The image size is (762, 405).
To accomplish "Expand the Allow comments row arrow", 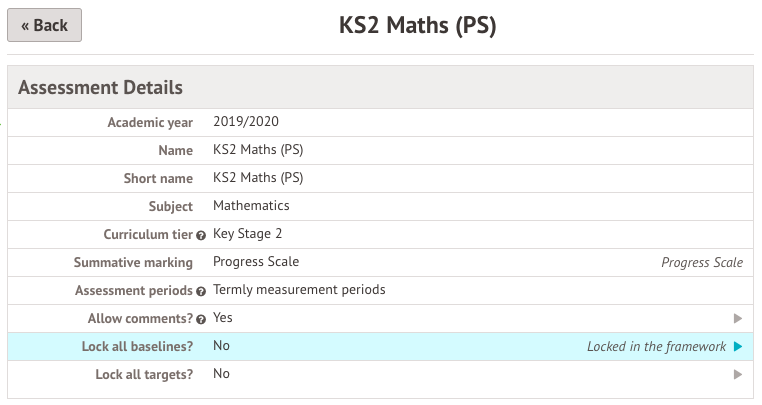I will [x=738, y=318].
